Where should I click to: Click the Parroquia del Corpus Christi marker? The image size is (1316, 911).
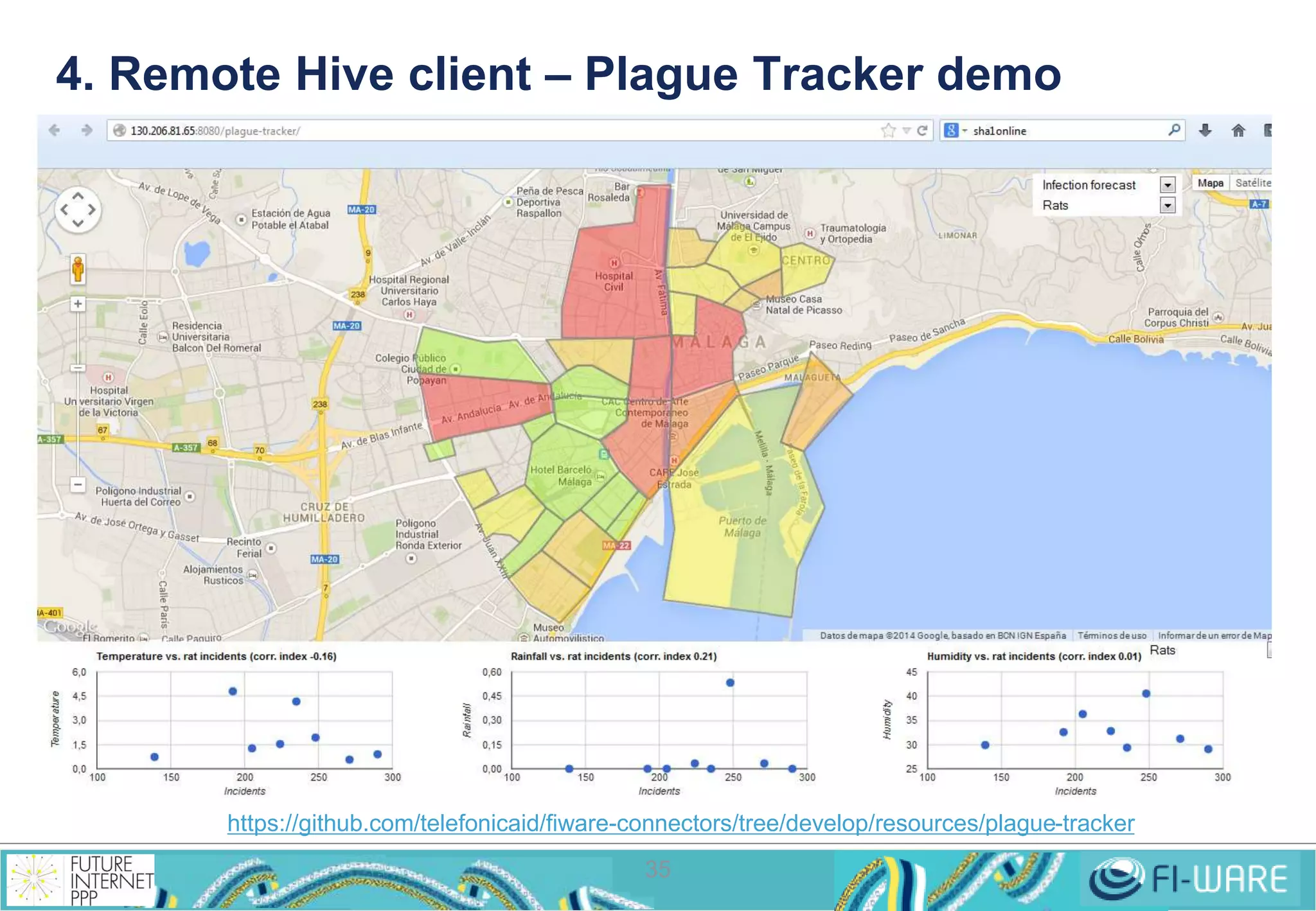pyautogui.click(x=1218, y=317)
